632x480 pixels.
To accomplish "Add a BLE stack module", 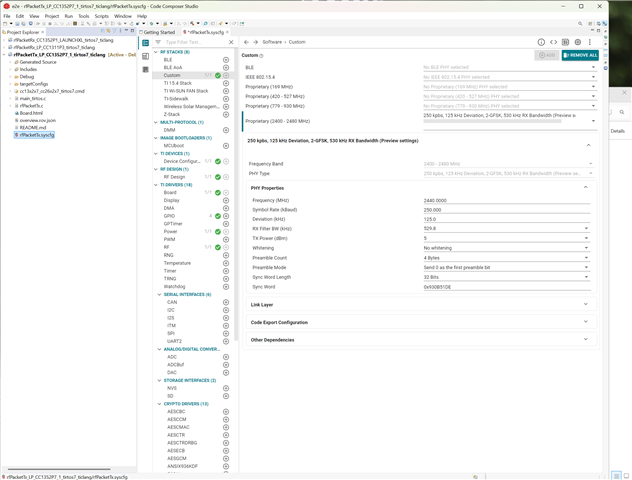I will (226, 60).
